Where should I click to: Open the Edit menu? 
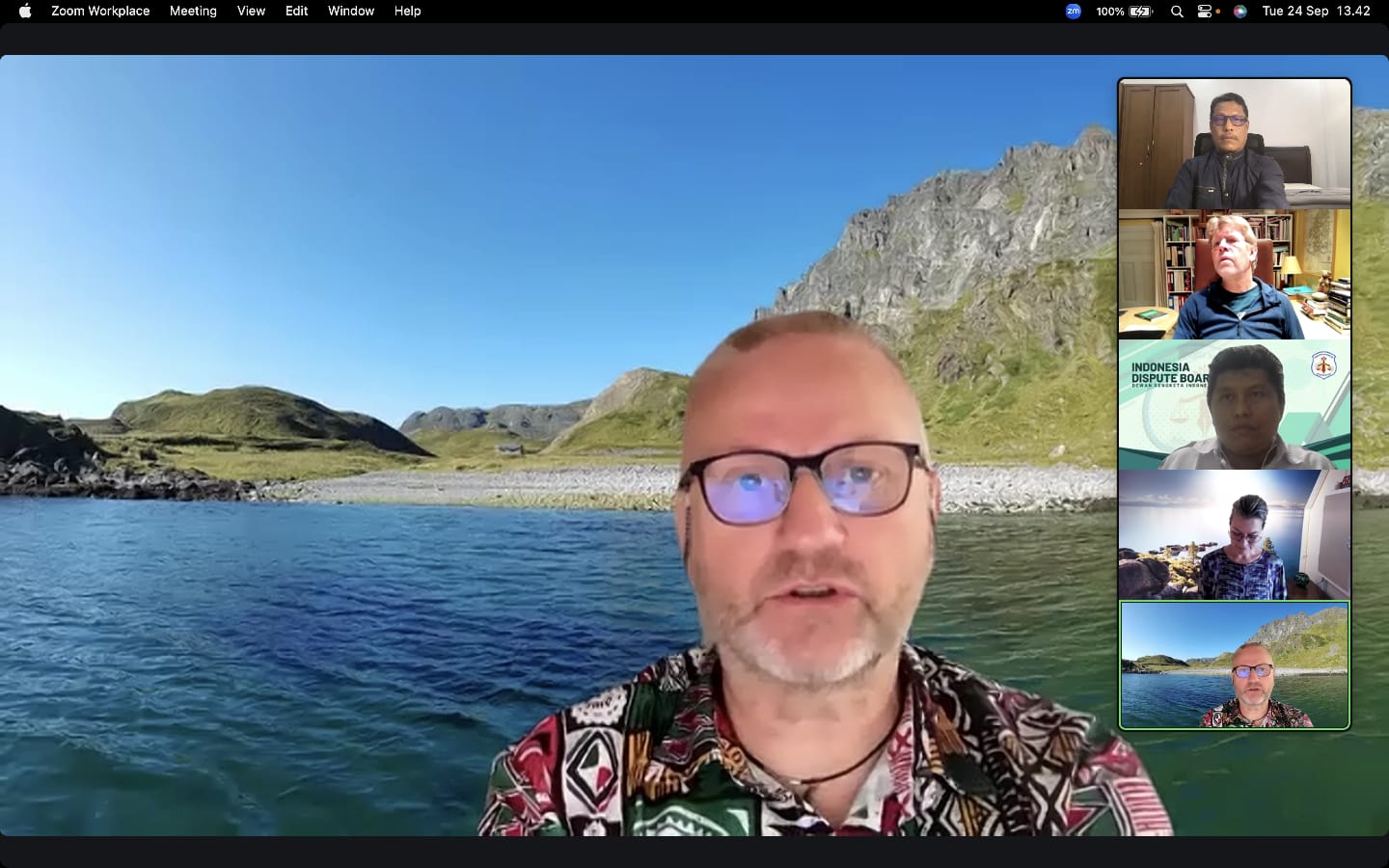(x=296, y=12)
